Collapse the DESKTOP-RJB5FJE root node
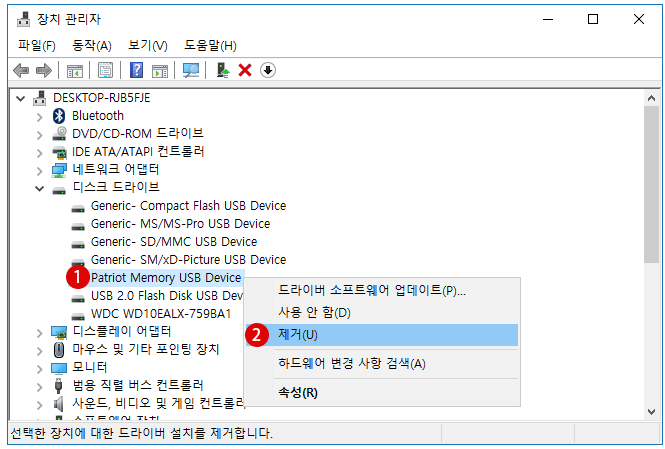Image resolution: width=665 pixels, height=449 pixels. point(20,99)
